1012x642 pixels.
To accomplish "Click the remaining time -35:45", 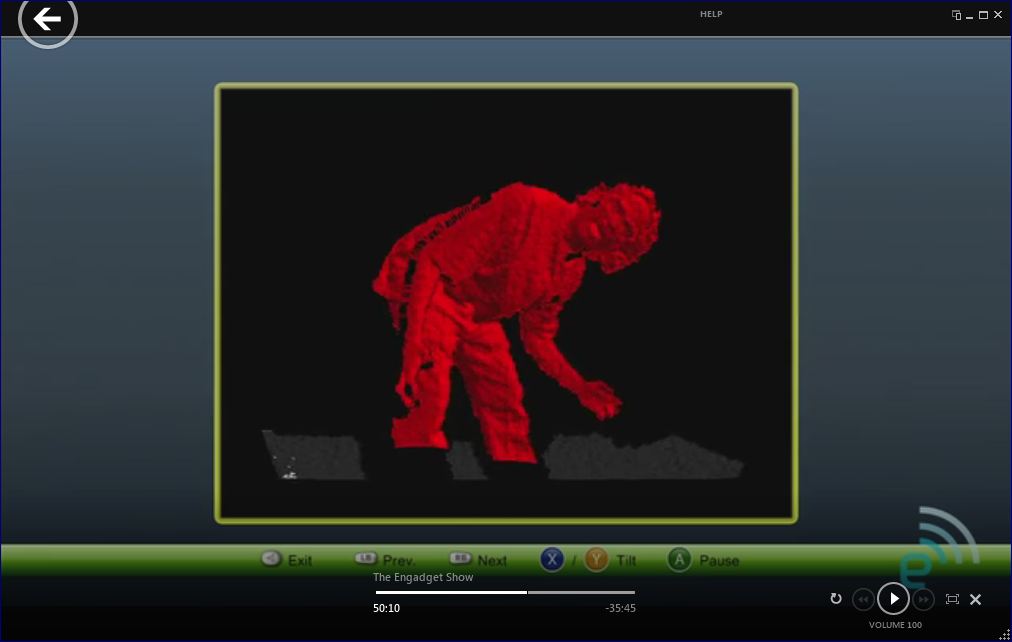I will coord(620,608).
